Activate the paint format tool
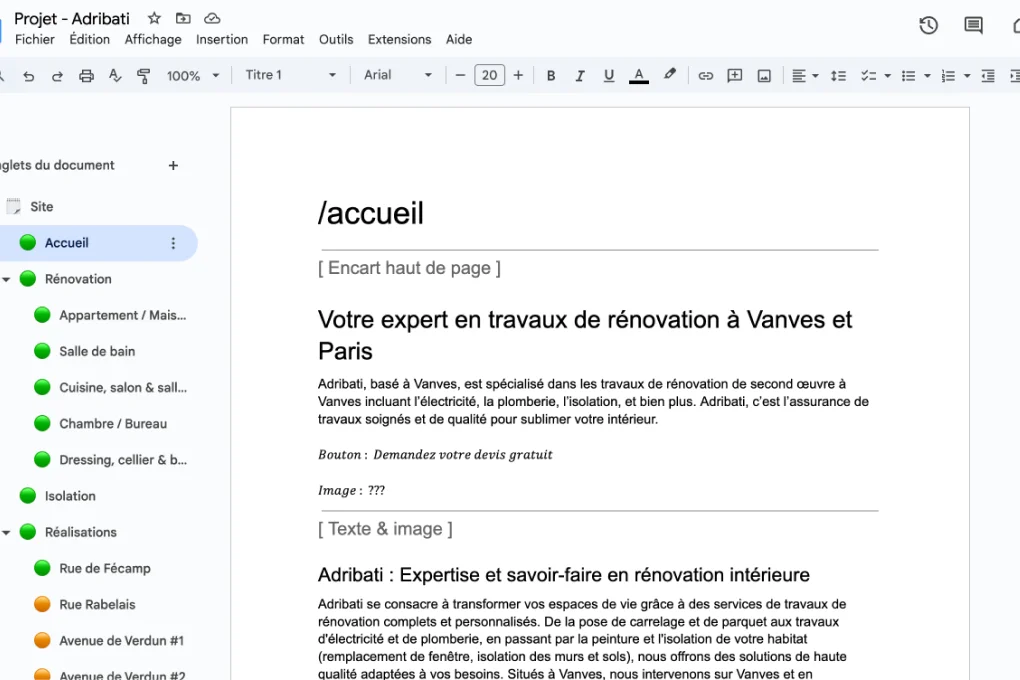Viewport: 1020px width, 680px height. tap(143, 76)
